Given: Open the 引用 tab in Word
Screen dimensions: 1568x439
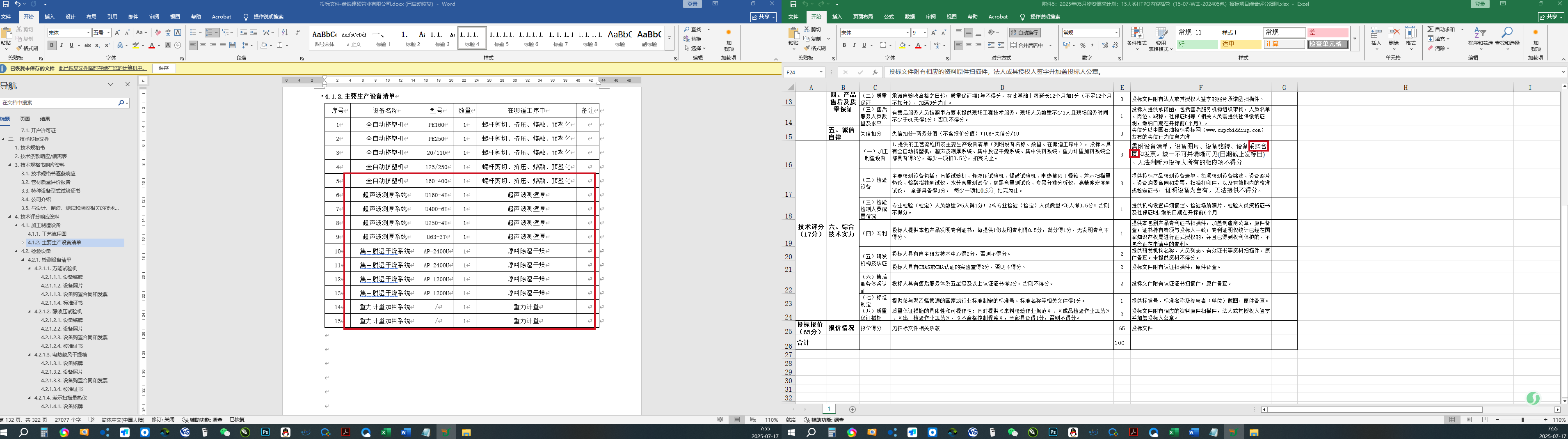Looking at the screenshot, I should (x=112, y=17).
